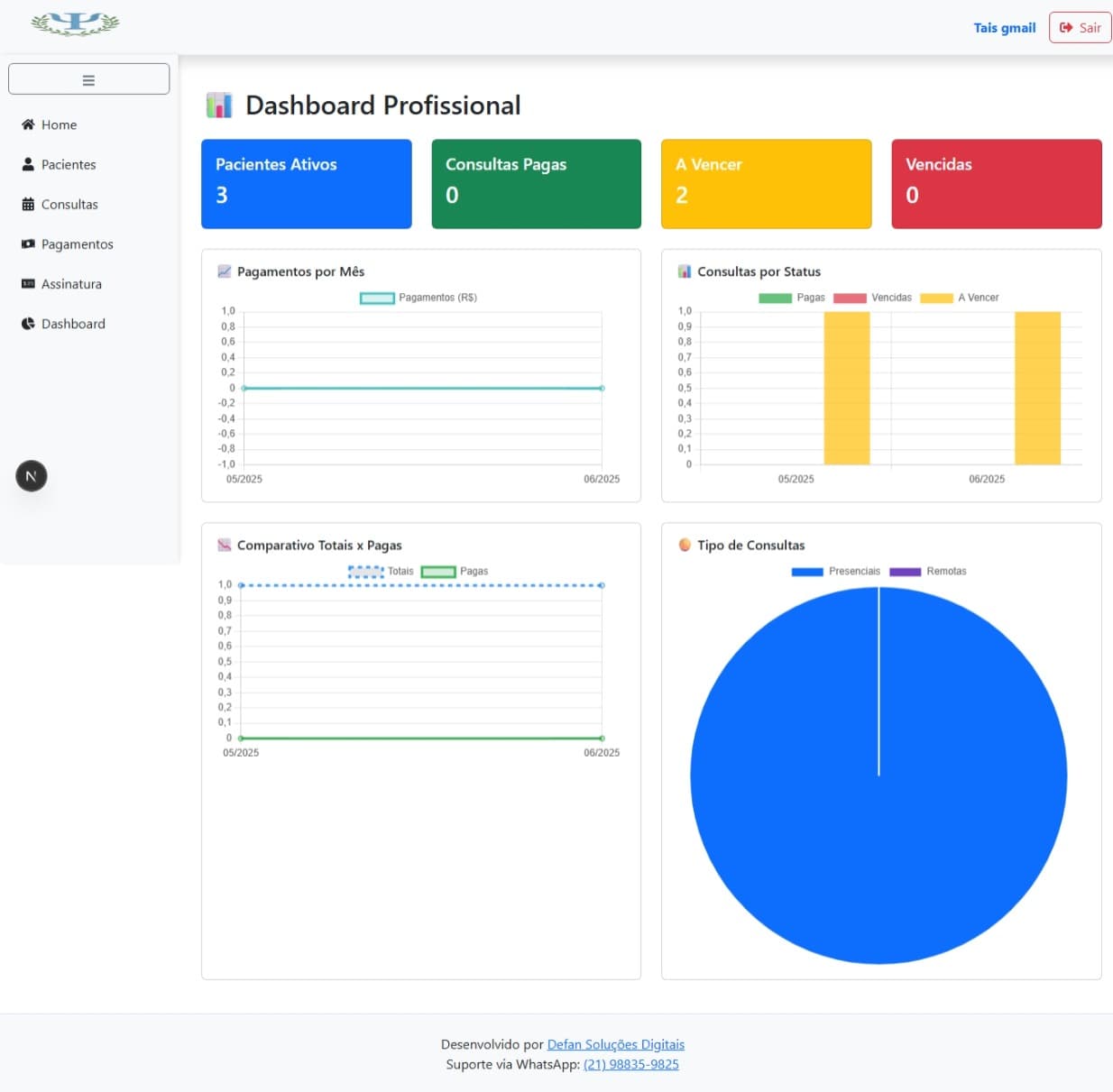Collapse the sidebar using the hamburger menu
This screenshot has width=1113, height=1092.
pos(88,78)
